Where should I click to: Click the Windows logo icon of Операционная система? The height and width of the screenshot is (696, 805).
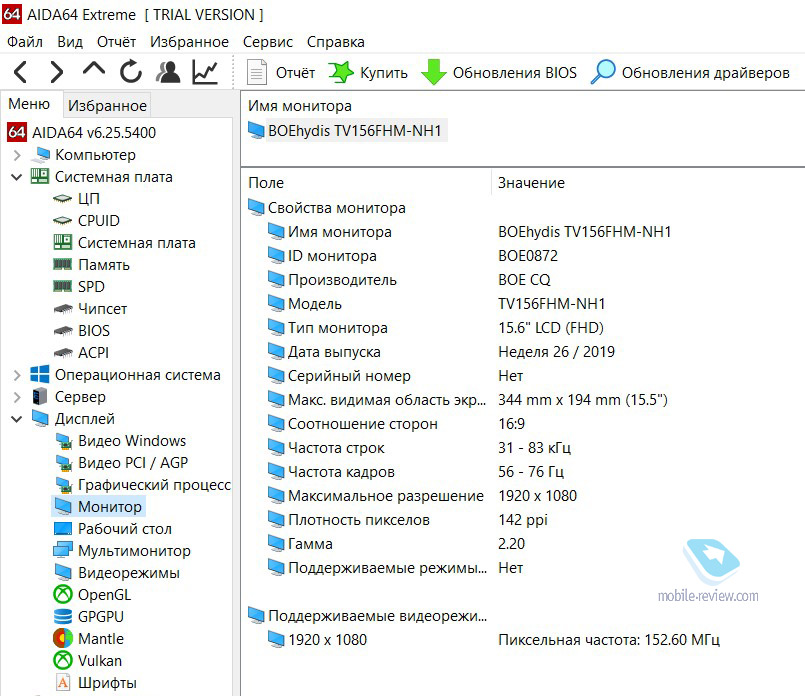pyautogui.click(x=40, y=375)
